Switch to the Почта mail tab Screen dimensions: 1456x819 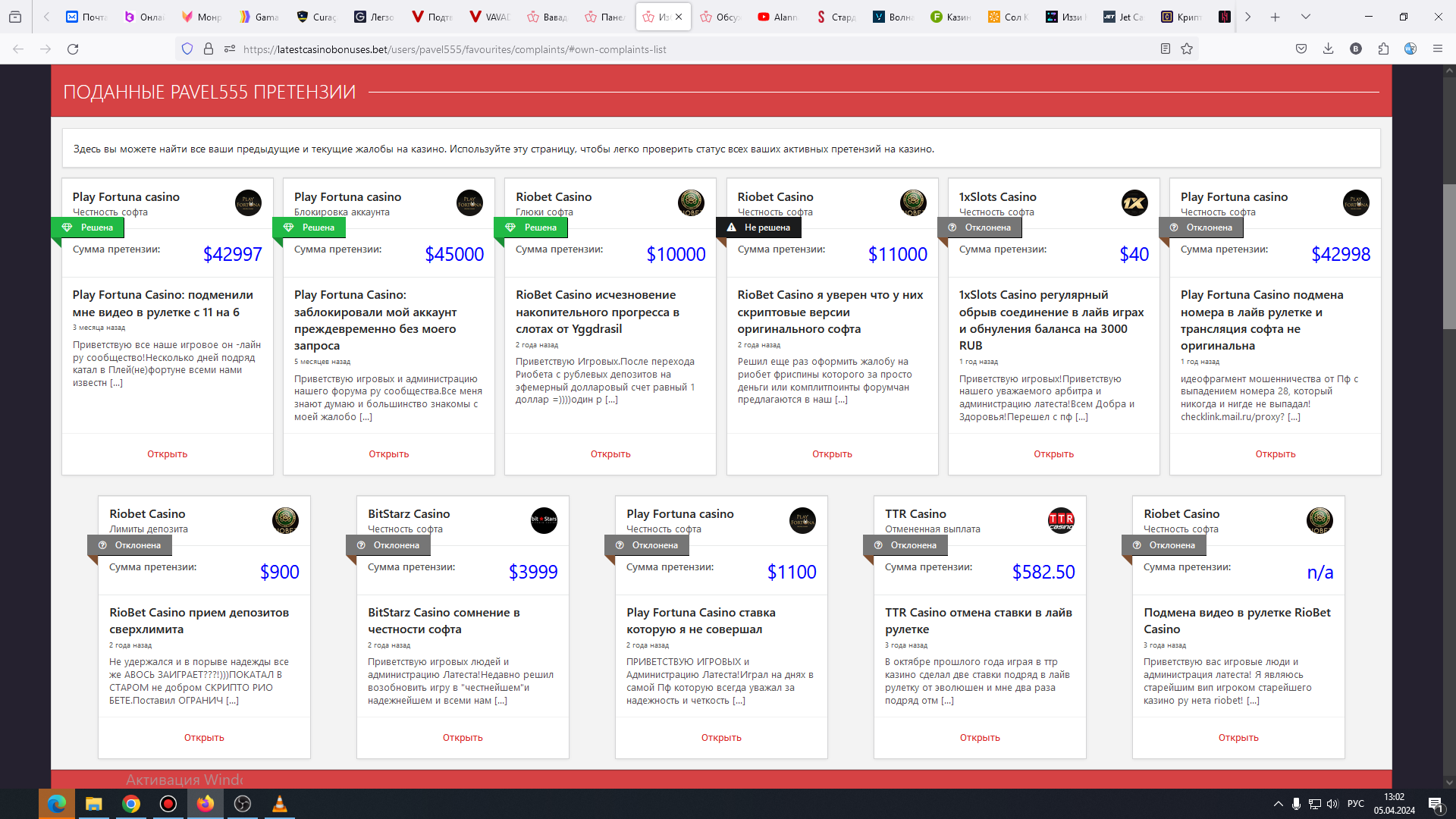(x=87, y=17)
